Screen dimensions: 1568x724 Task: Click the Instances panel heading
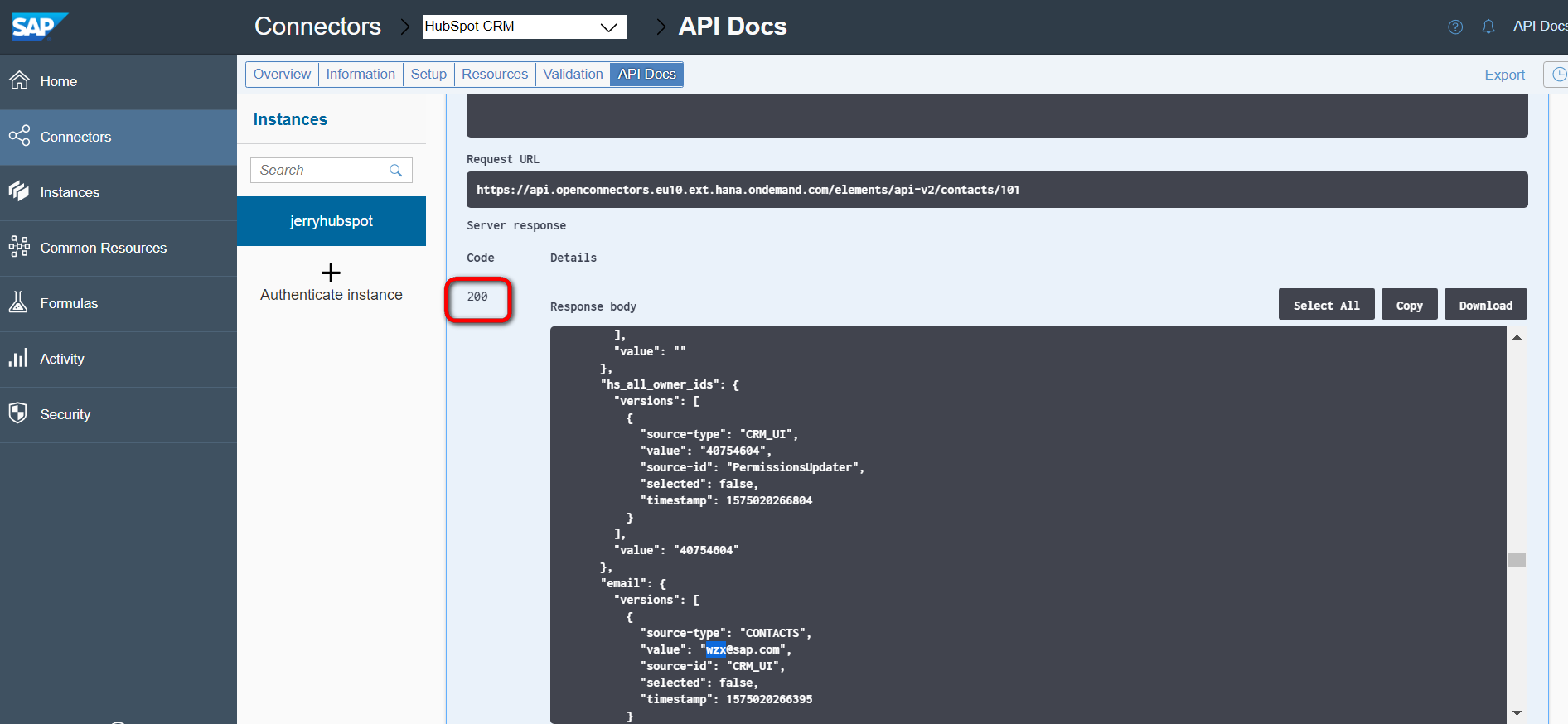point(290,119)
